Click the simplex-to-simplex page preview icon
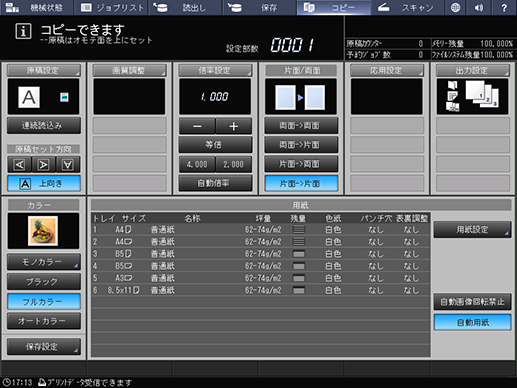This screenshot has height=388, width=517. pos(301,97)
